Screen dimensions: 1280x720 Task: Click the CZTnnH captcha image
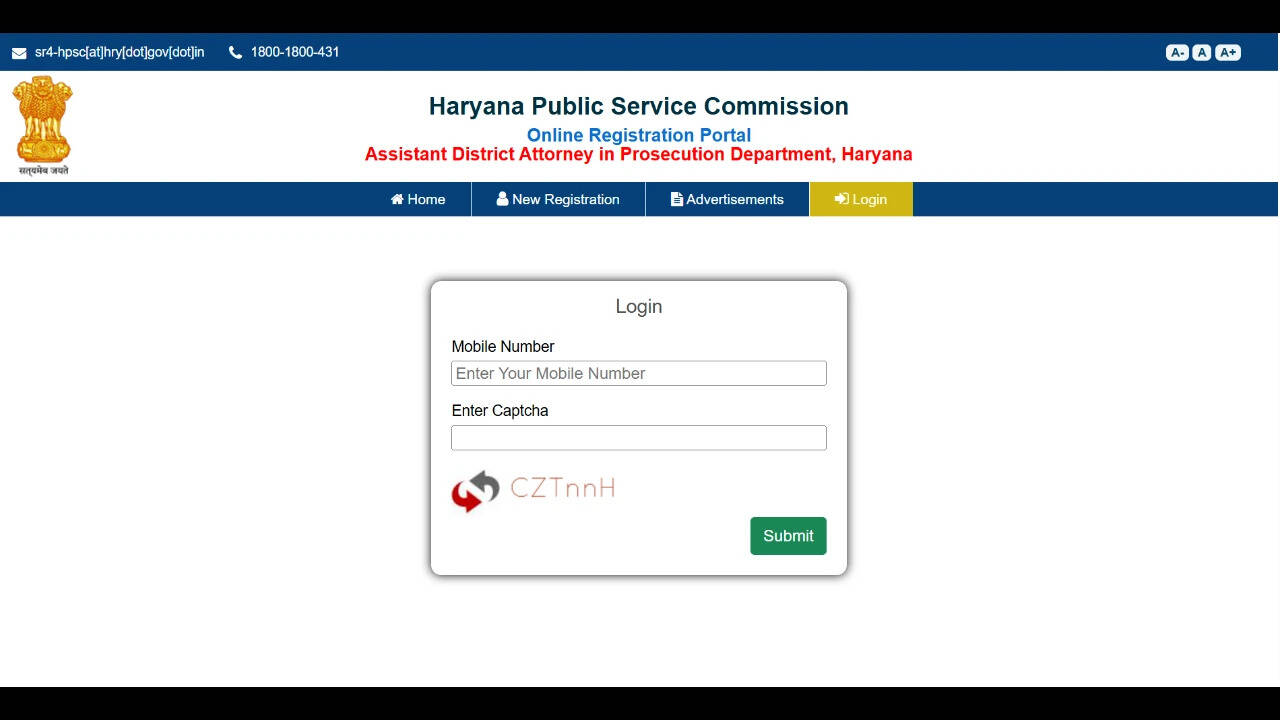(x=562, y=488)
